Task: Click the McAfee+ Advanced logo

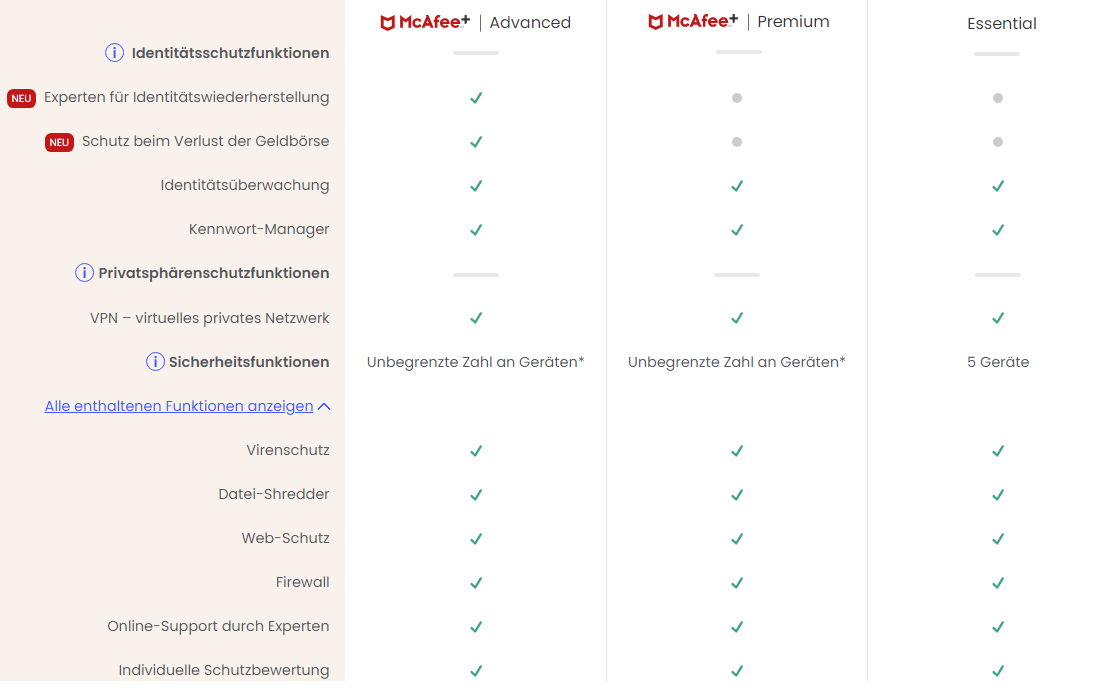Action: 425,22
